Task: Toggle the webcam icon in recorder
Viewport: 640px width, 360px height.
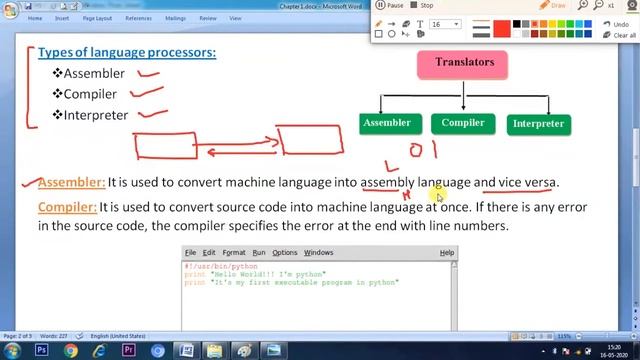Action: [632, 5]
